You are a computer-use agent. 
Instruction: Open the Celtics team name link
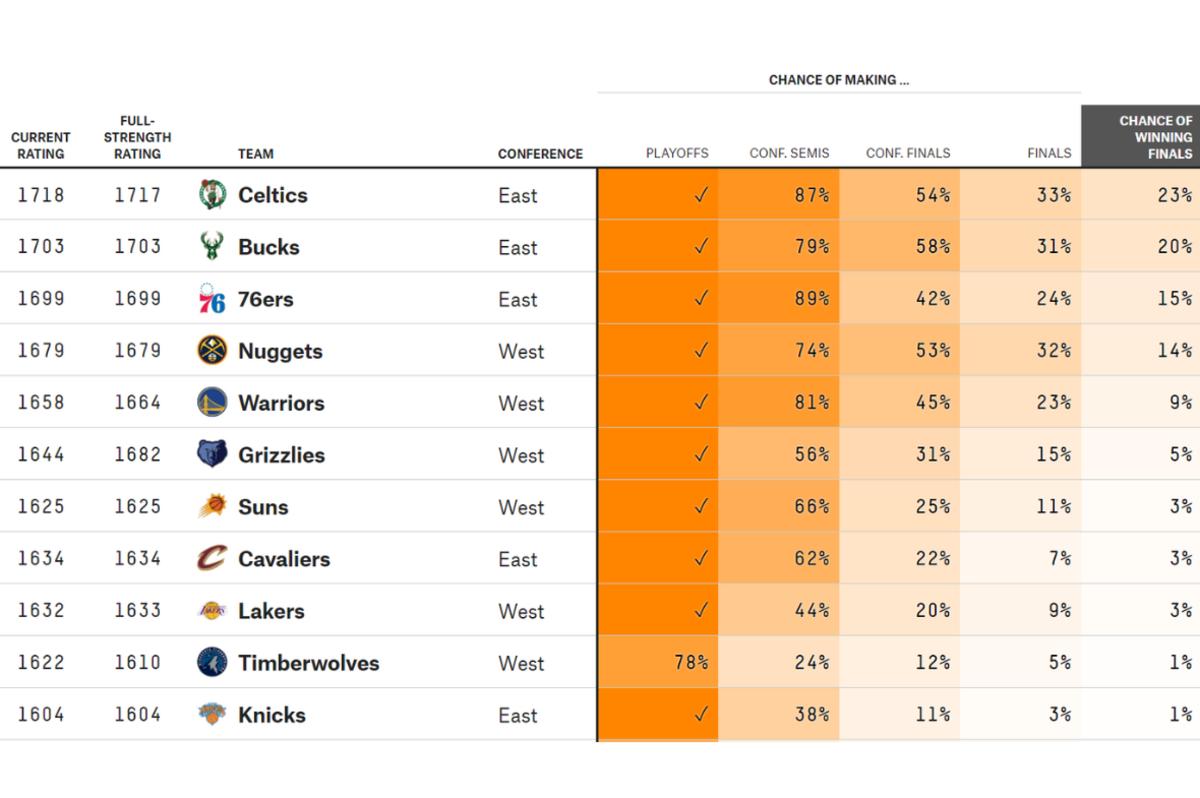(x=272, y=195)
